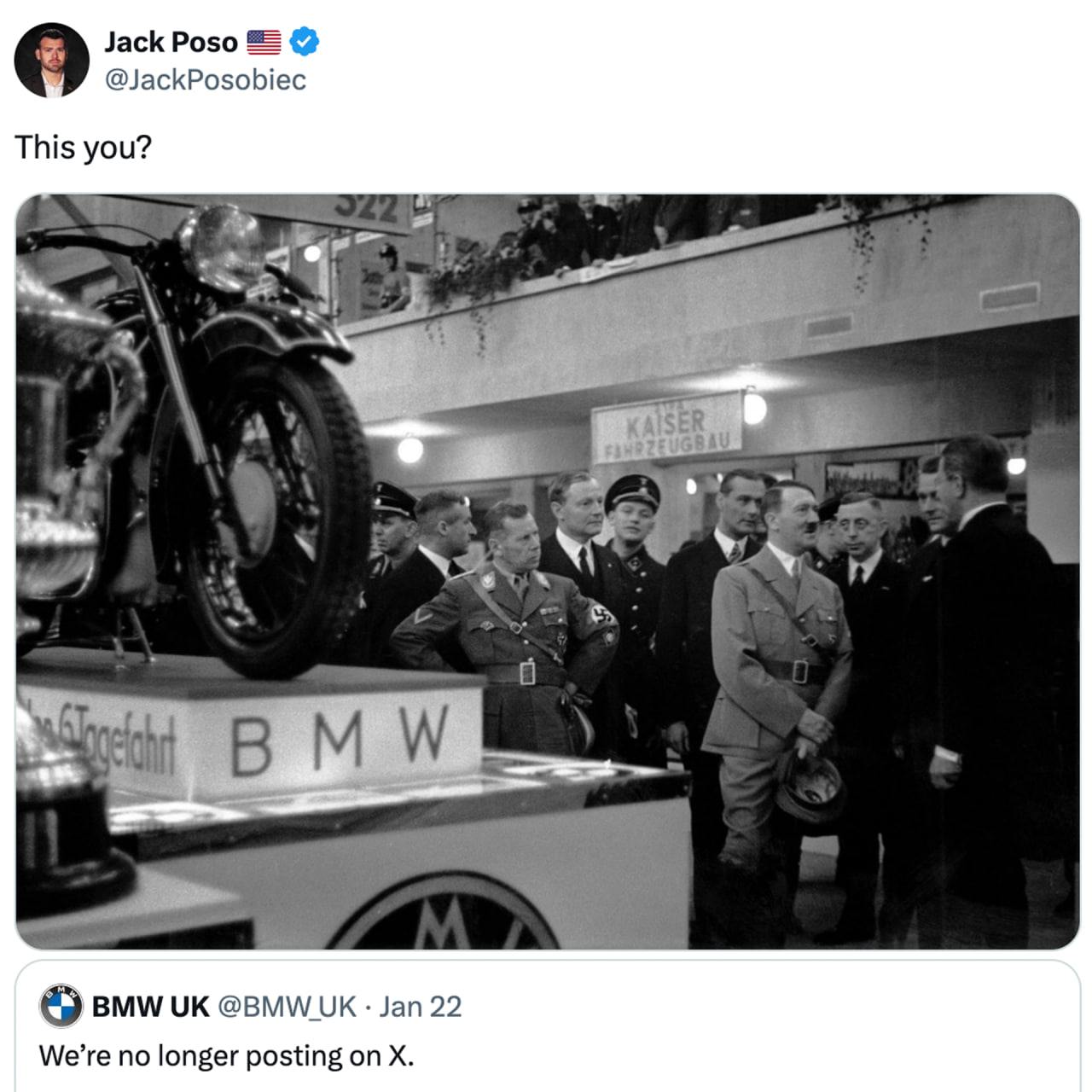The image size is (1092, 1092).
Task: Click the Jack Poso display name
Action: pyautogui.click(x=171, y=42)
